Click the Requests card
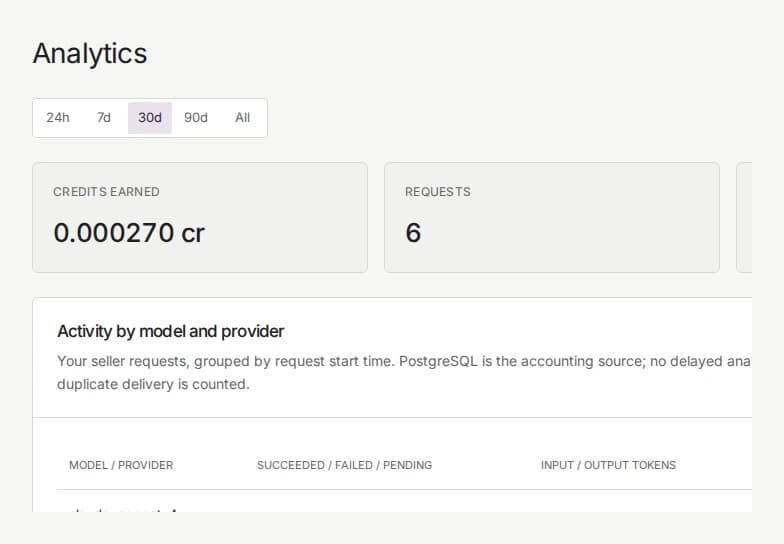 pos(552,218)
